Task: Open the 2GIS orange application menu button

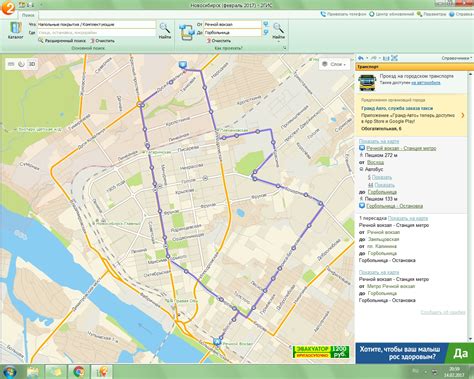Action: tap(7, 7)
